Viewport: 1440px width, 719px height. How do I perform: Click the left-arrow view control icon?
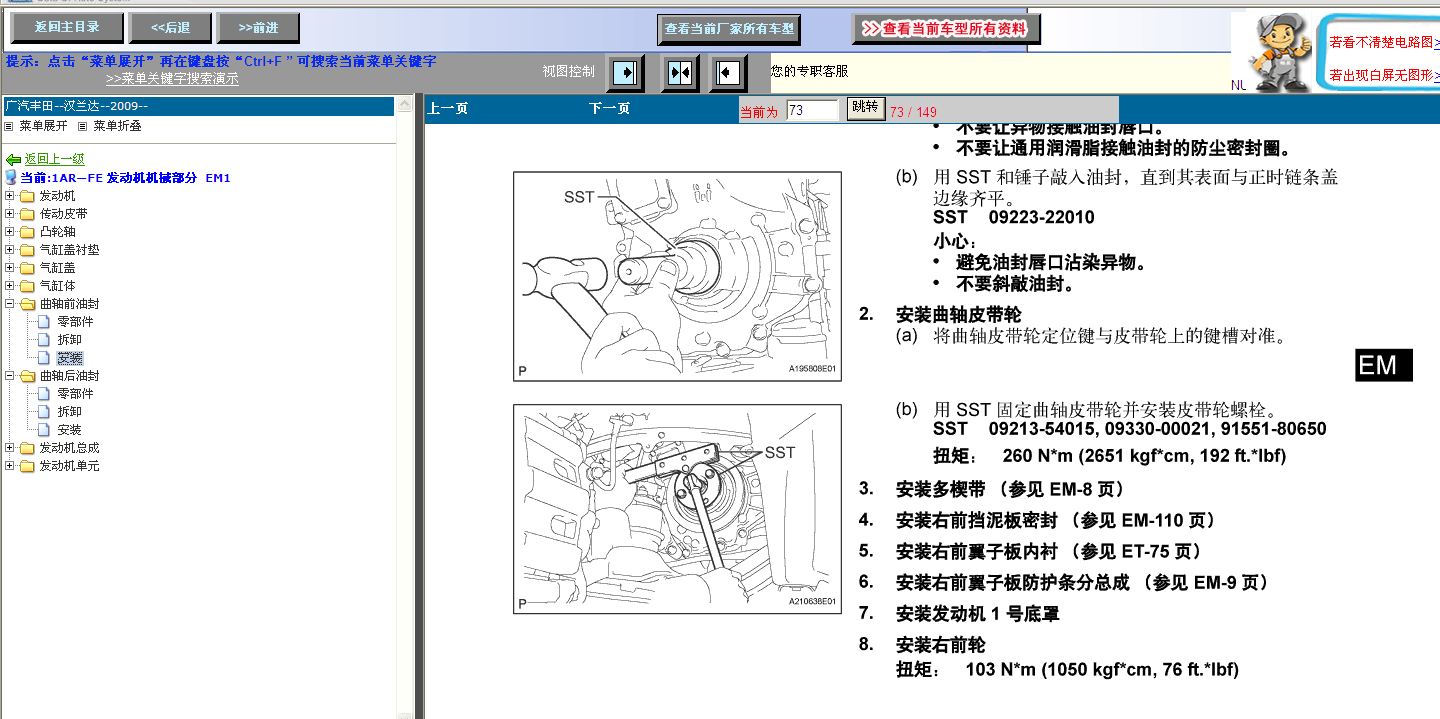729,73
